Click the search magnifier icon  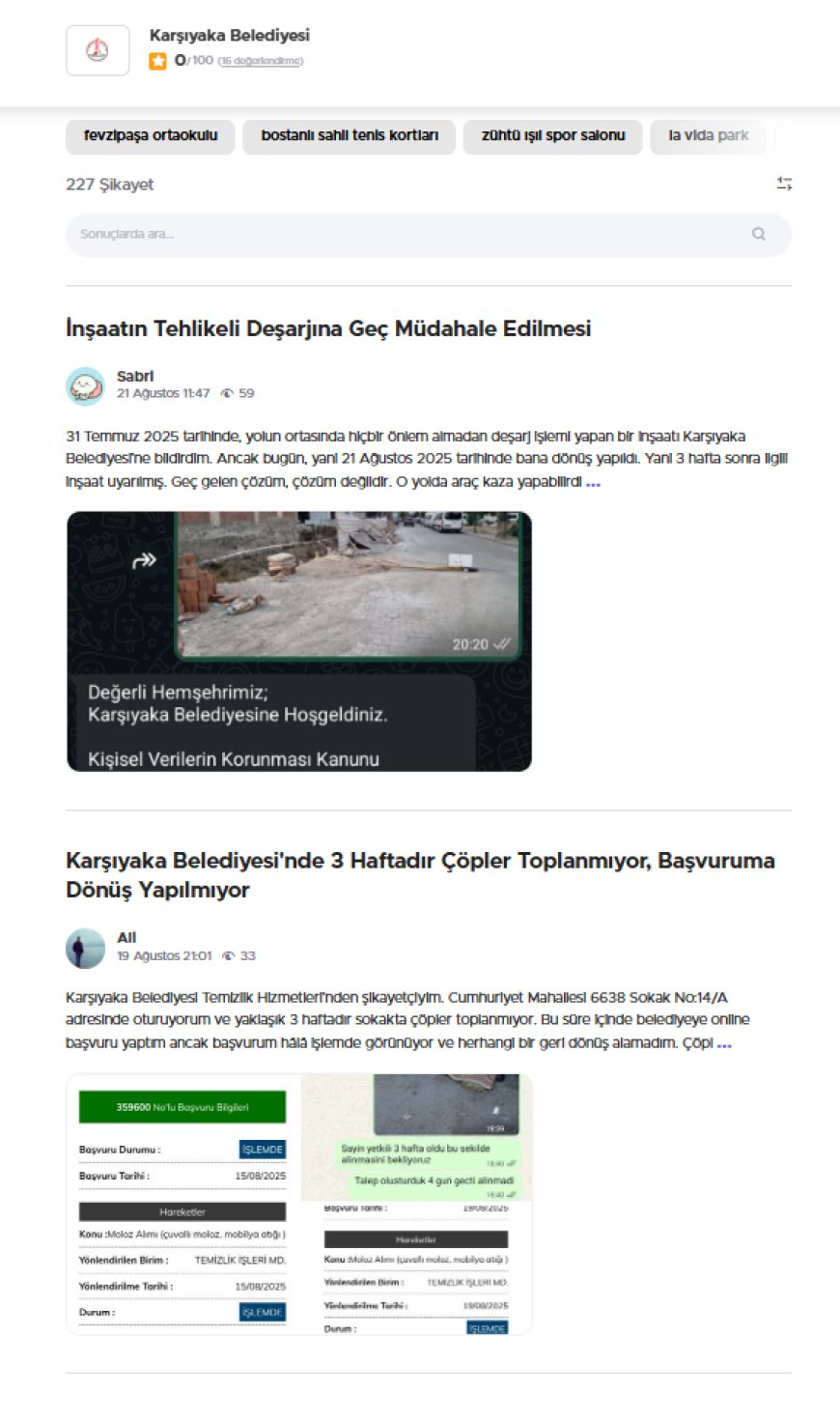pos(759,234)
